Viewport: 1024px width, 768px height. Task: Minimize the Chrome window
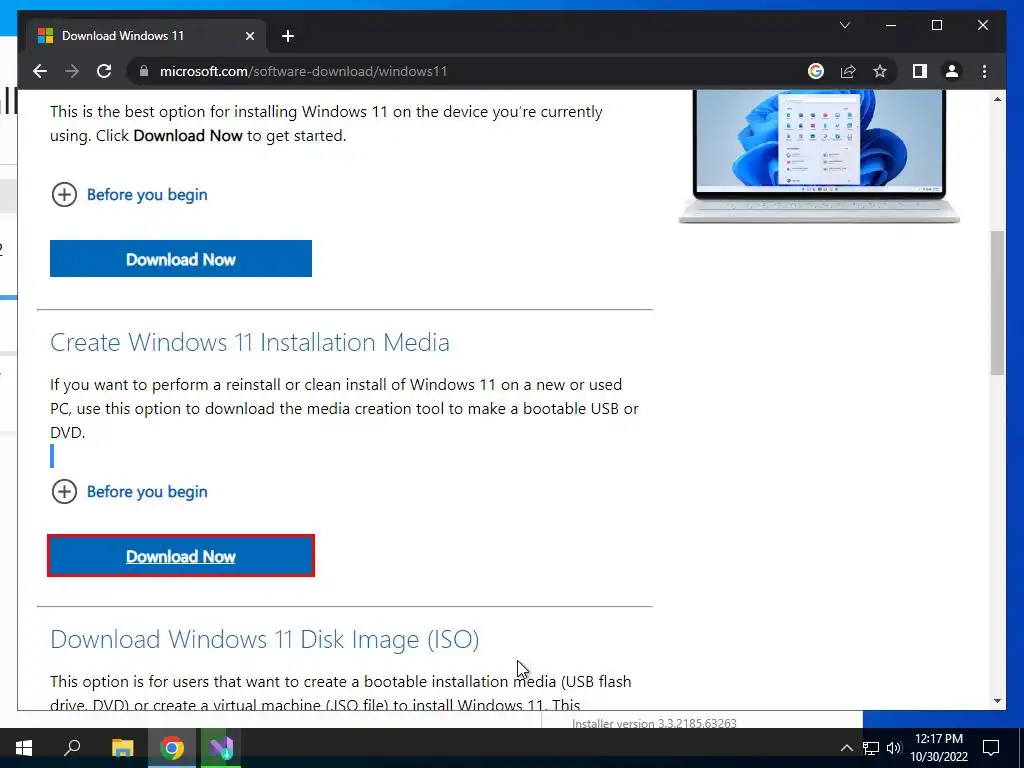pyautogui.click(x=891, y=25)
